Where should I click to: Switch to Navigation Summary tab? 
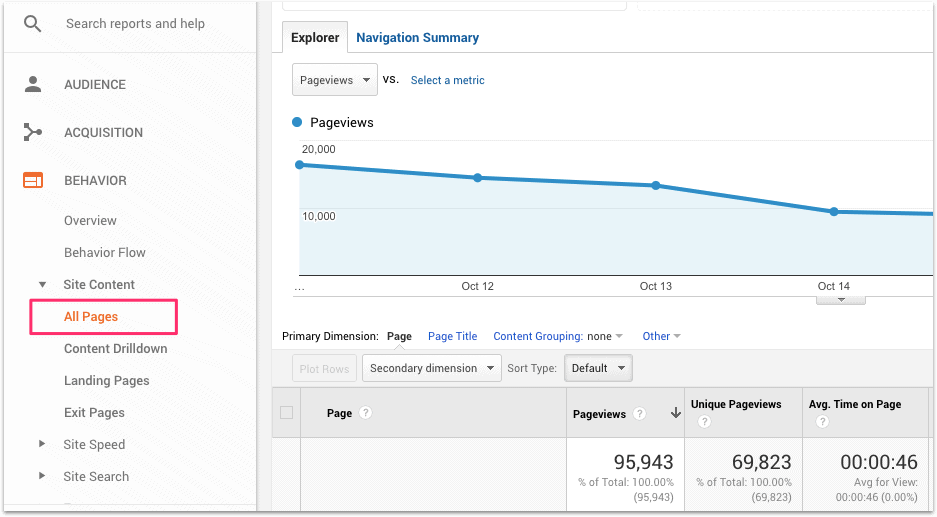click(417, 38)
